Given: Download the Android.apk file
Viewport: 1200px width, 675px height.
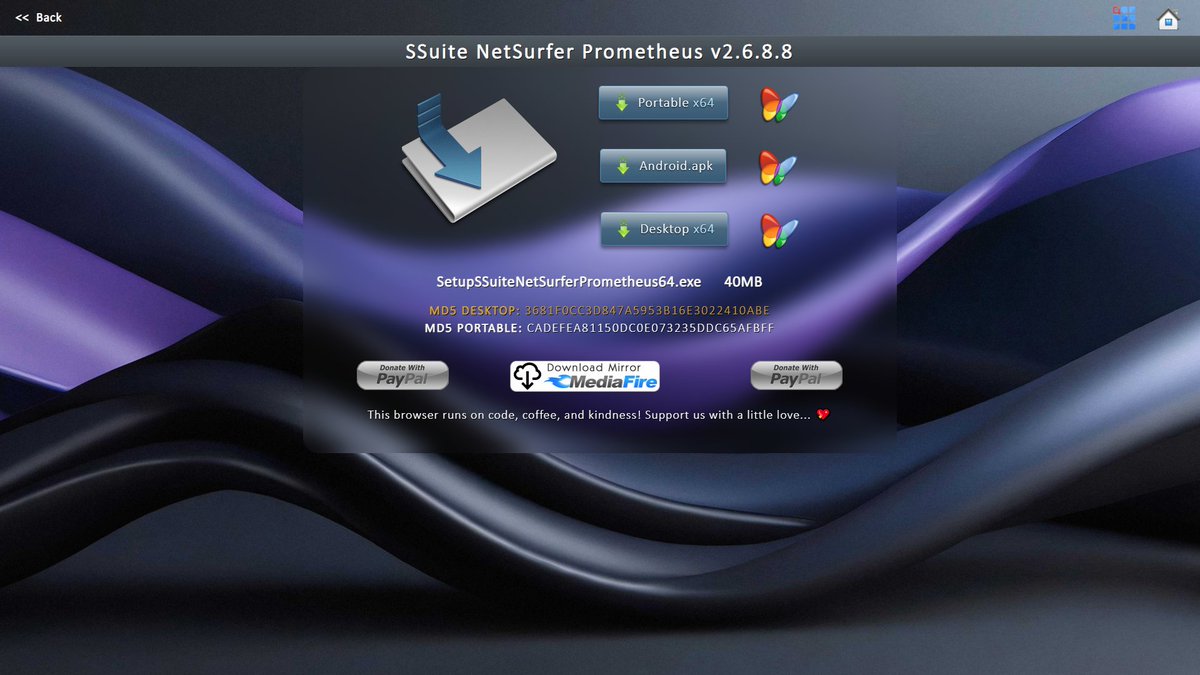Looking at the screenshot, I should click(x=664, y=166).
